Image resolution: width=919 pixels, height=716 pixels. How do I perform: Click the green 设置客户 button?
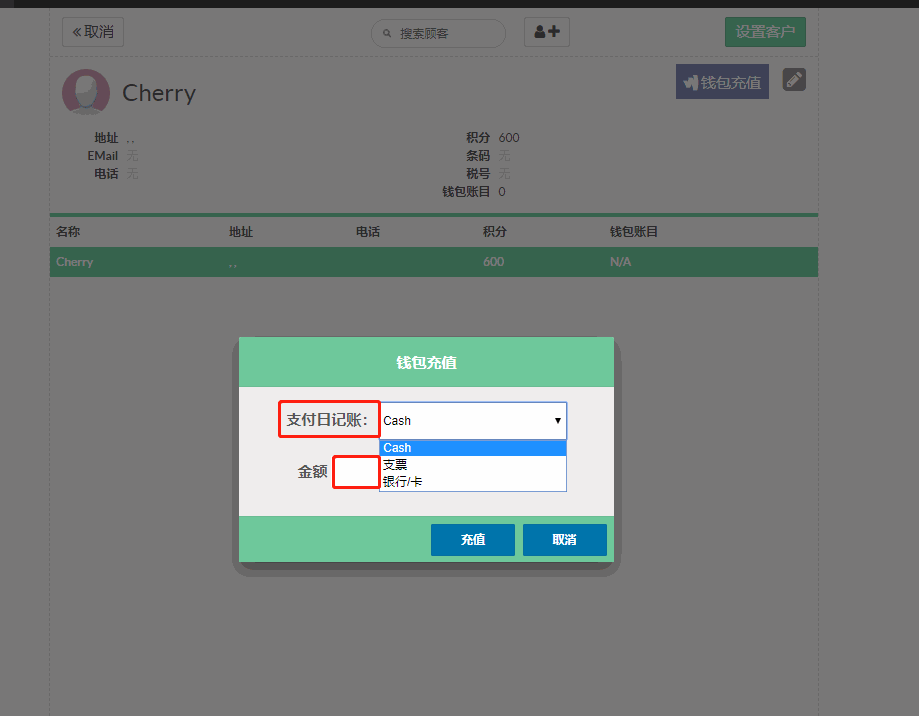tap(764, 32)
